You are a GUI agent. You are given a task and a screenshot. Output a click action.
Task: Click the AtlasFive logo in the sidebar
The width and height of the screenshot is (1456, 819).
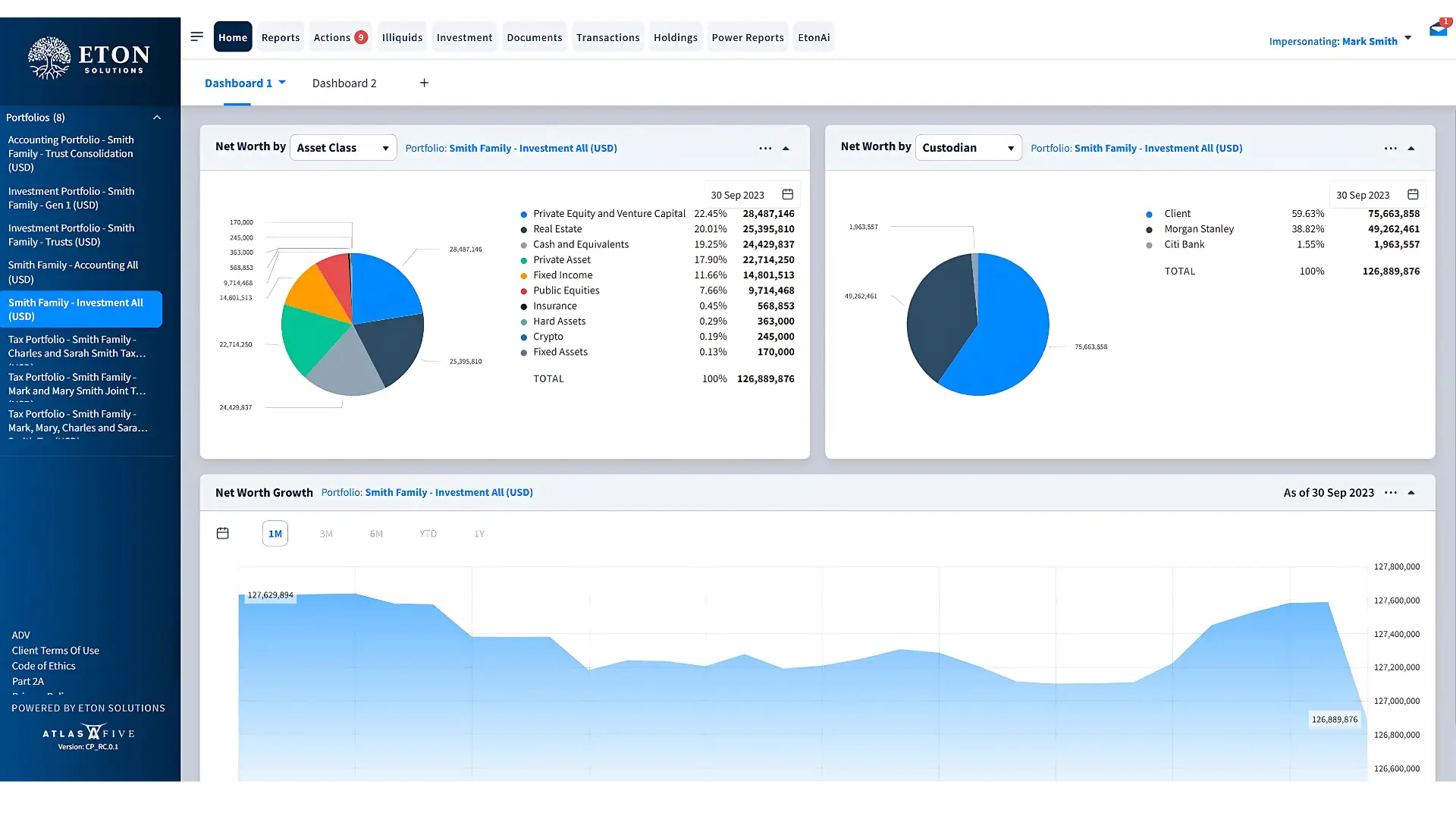coord(89,733)
